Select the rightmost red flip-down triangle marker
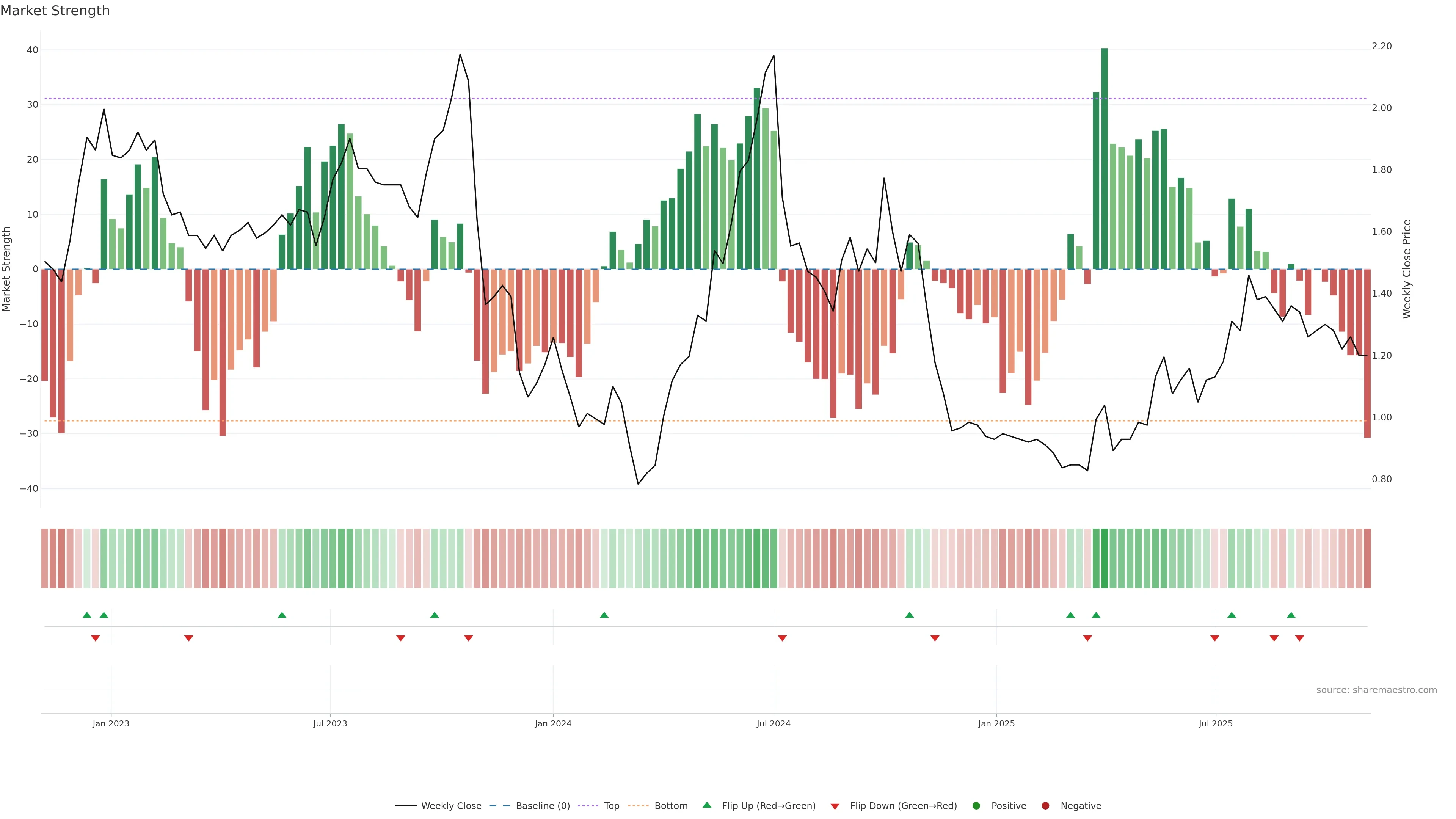This screenshot has height=819, width=1456. tap(1299, 638)
